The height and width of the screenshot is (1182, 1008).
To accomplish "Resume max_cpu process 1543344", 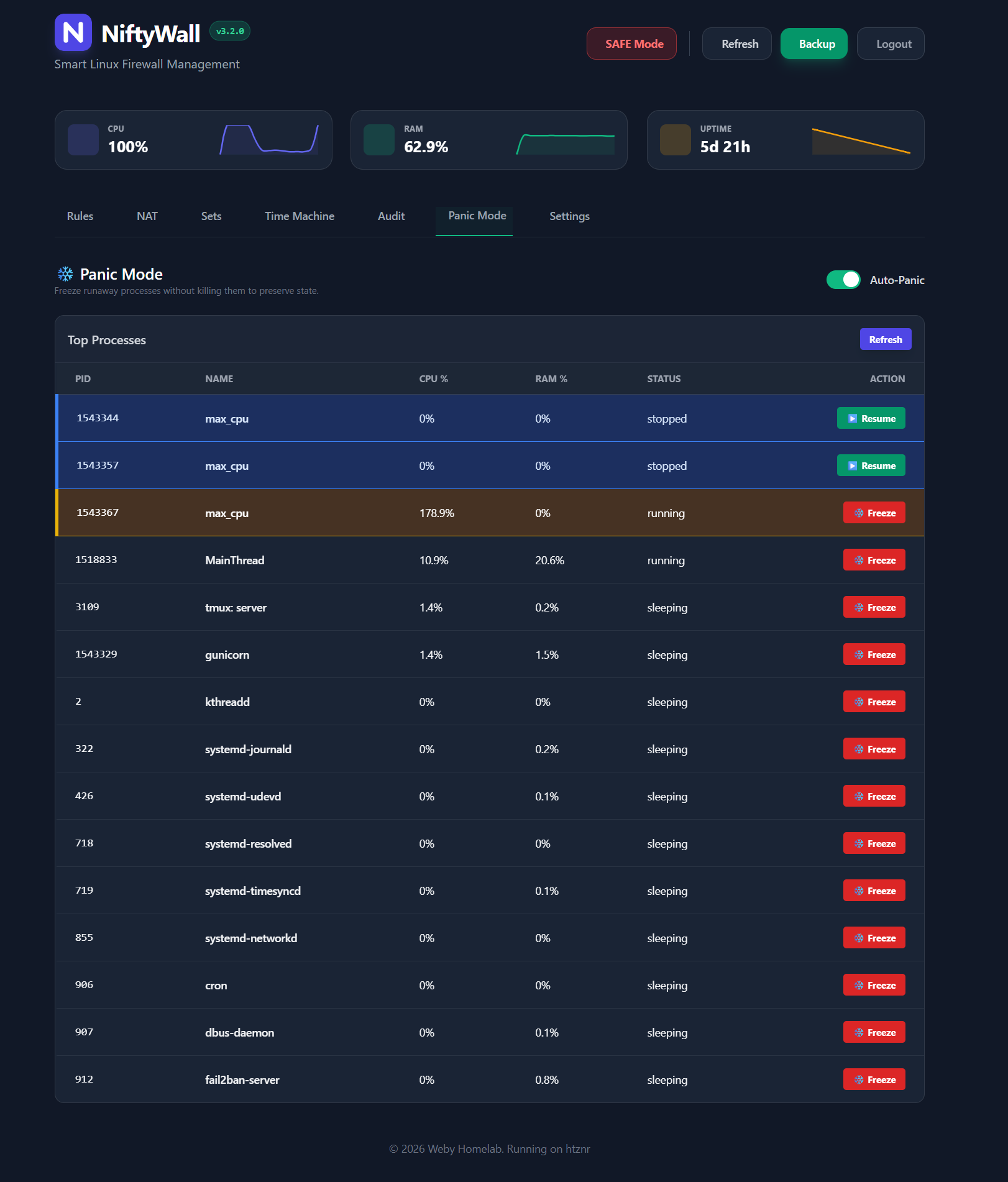I will [871, 418].
